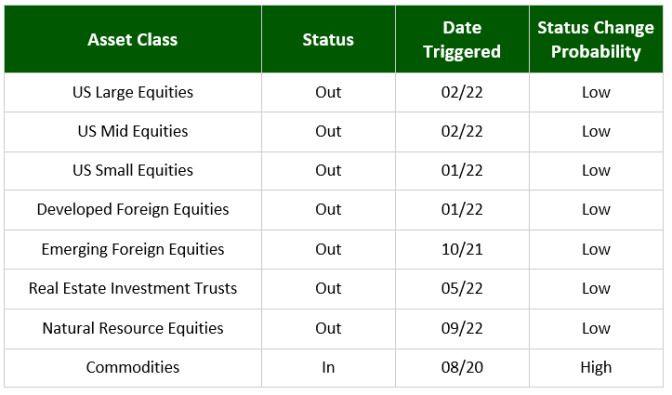The width and height of the screenshot is (672, 395).
Task: Click the Natural Resource Equities cell
Action: click(132, 329)
